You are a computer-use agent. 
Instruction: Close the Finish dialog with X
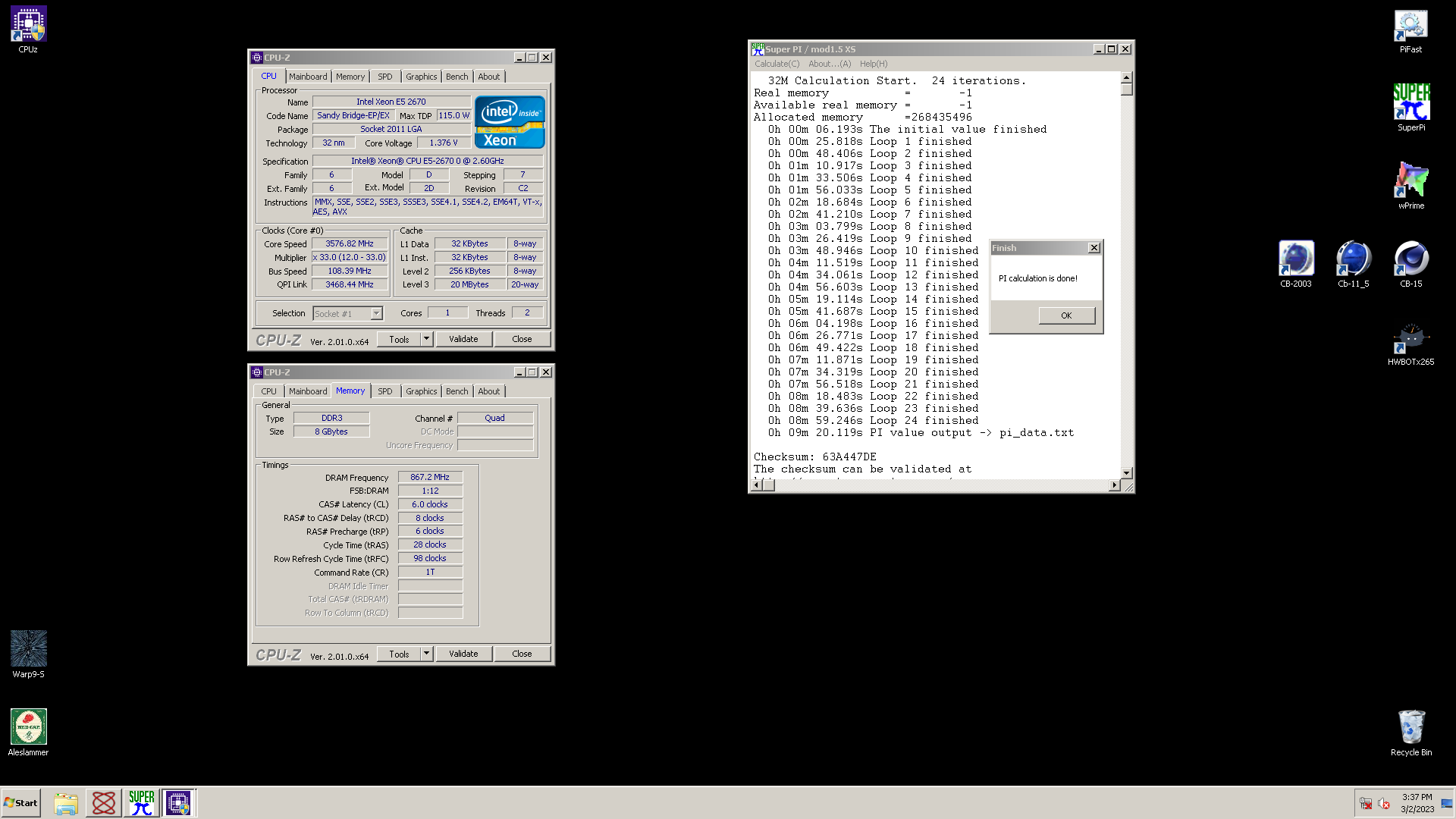click(1094, 248)
